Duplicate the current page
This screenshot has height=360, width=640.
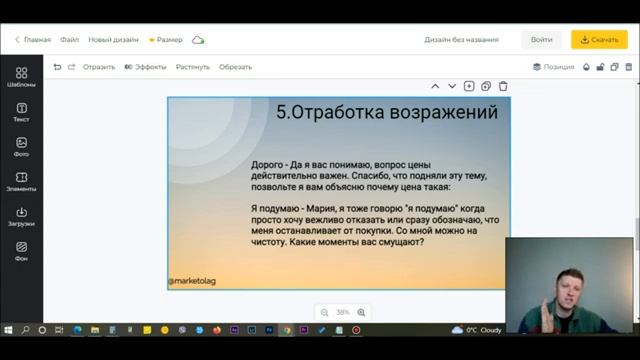point(486,86)
